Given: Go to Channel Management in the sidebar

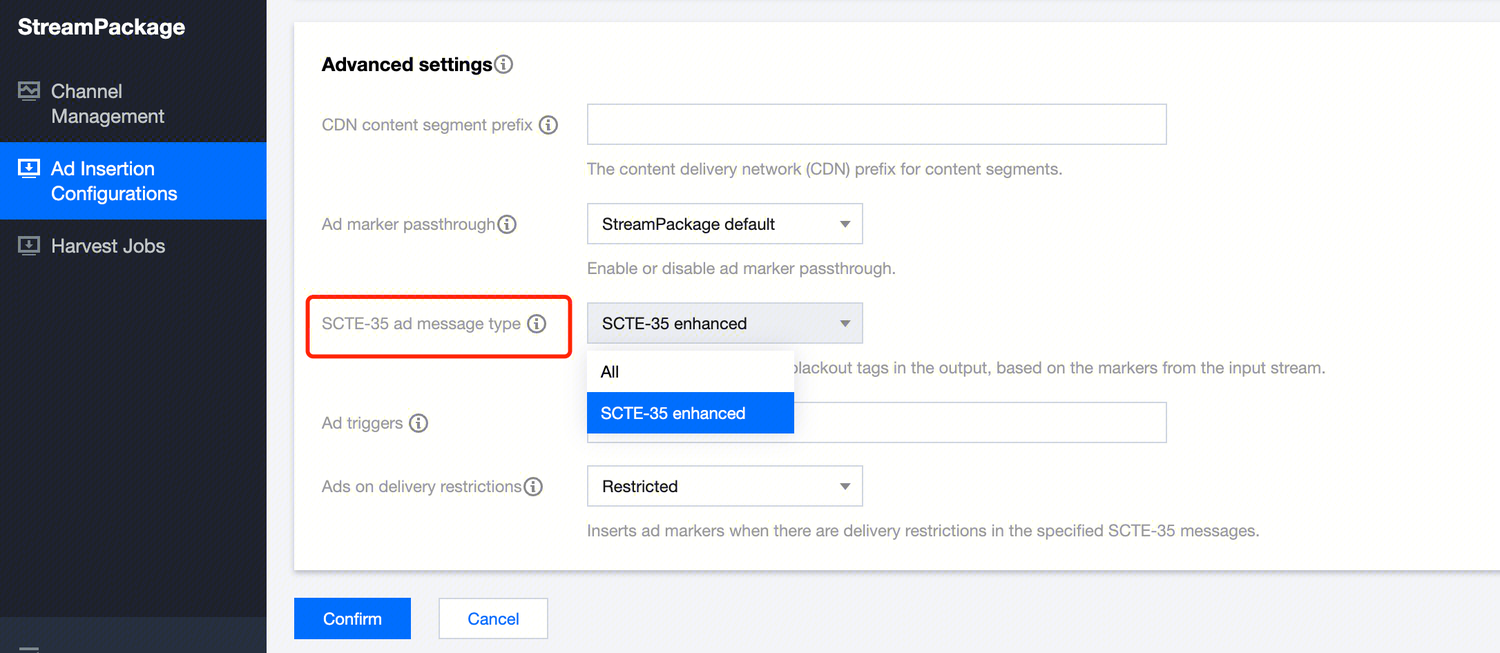Looking at the screenshot, I should (x=107, y=104).
